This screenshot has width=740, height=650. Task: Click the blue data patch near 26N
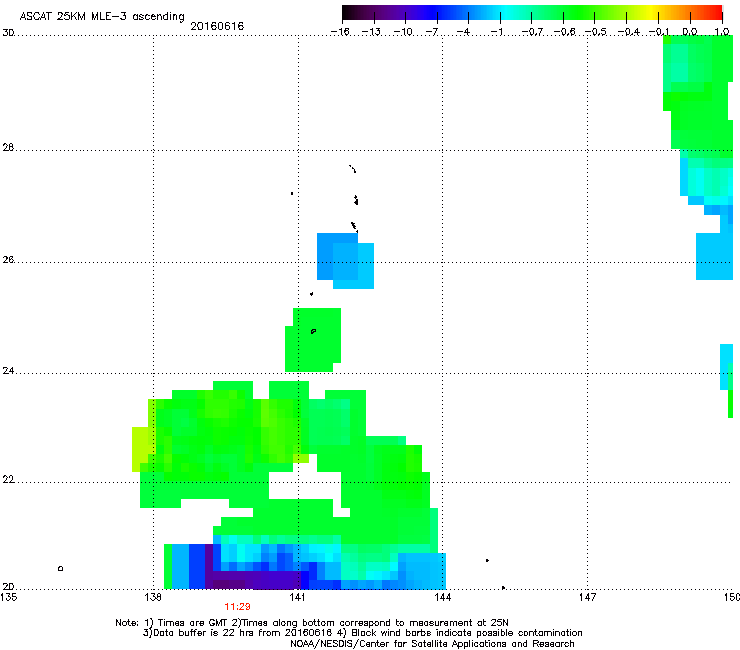point(345,261)
